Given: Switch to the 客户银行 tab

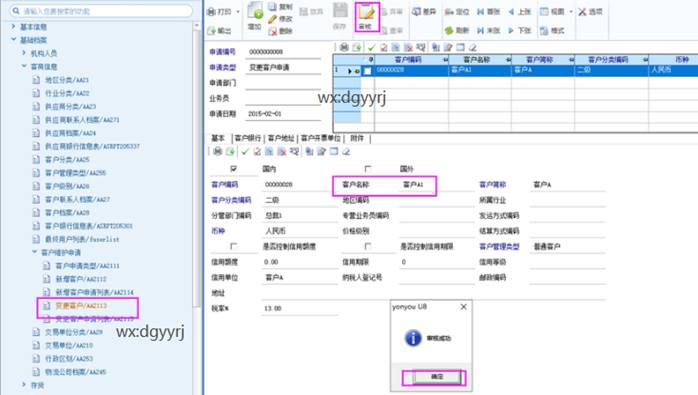Looking at the screenshot, I should tap(248, 138).
